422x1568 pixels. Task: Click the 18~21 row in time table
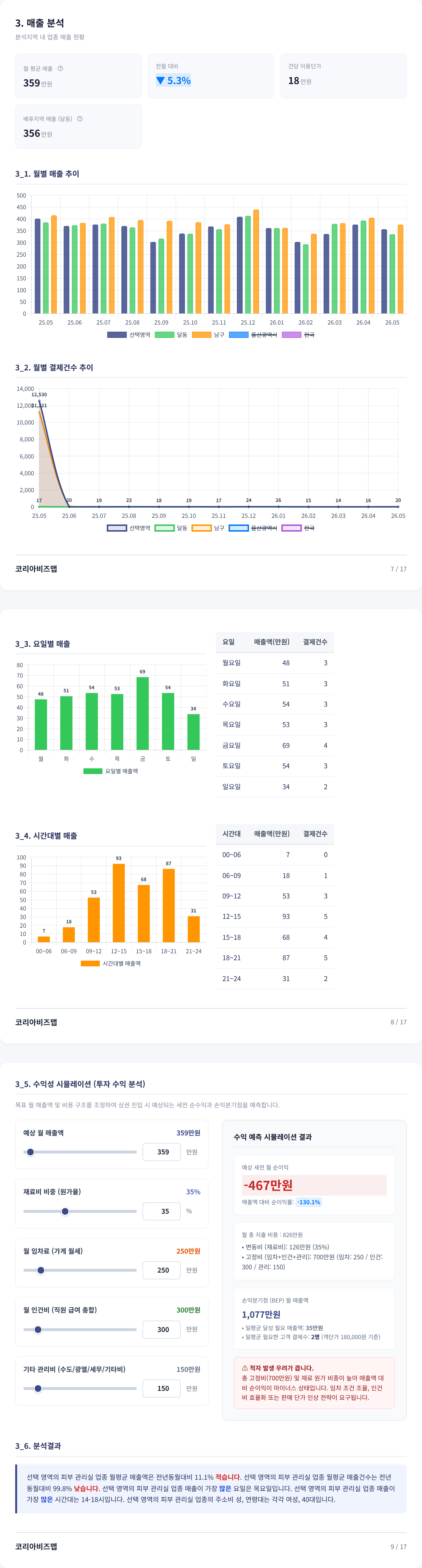275,958
